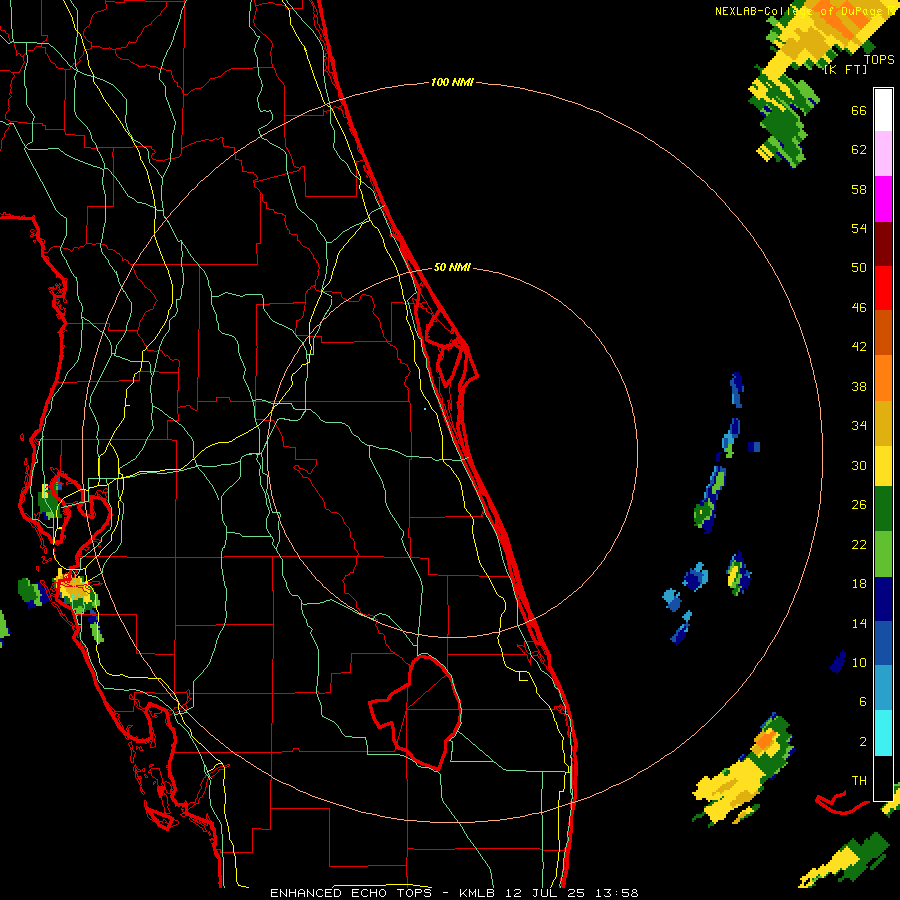Click the "66" legend value
900x900 pixels.
tap(859, 110)
